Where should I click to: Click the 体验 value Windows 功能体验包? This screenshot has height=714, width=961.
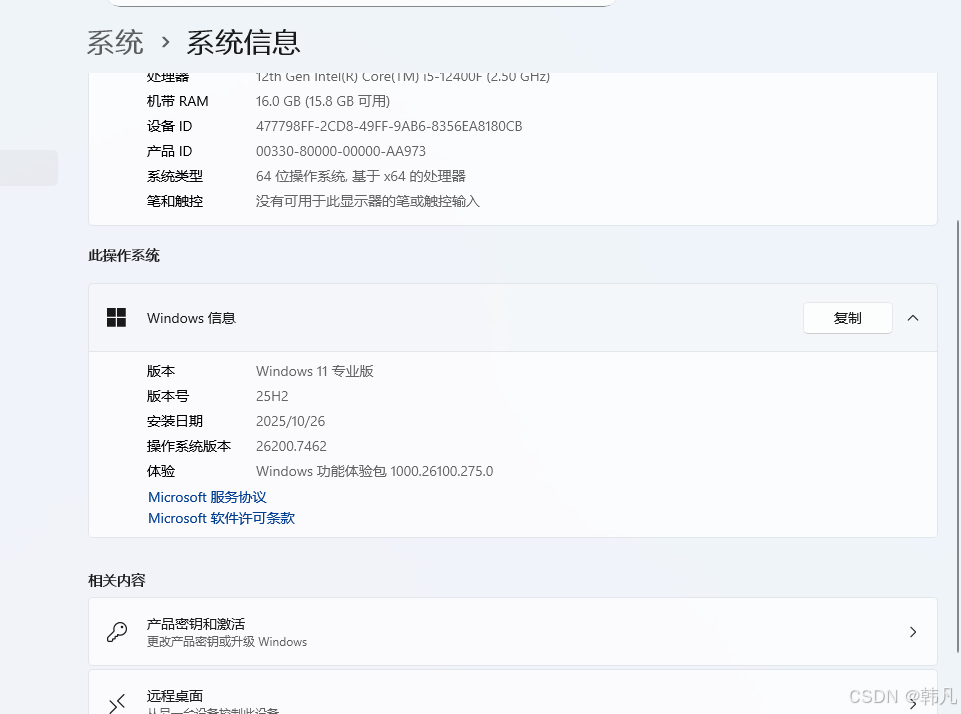374,471
